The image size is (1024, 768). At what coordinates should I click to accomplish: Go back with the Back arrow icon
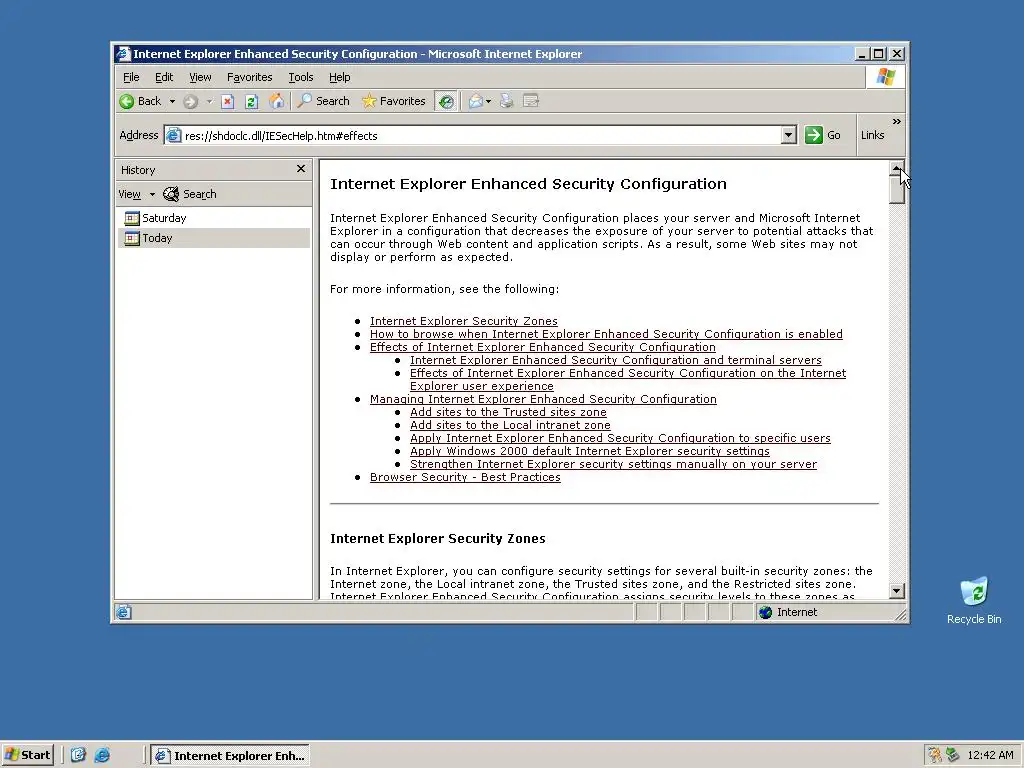(x=127, y=101)
